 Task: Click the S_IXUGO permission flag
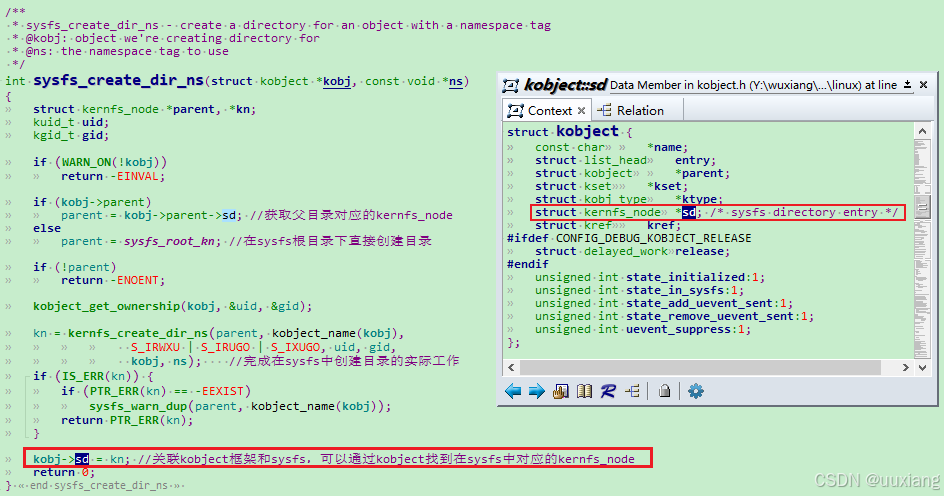click(295, 347)
